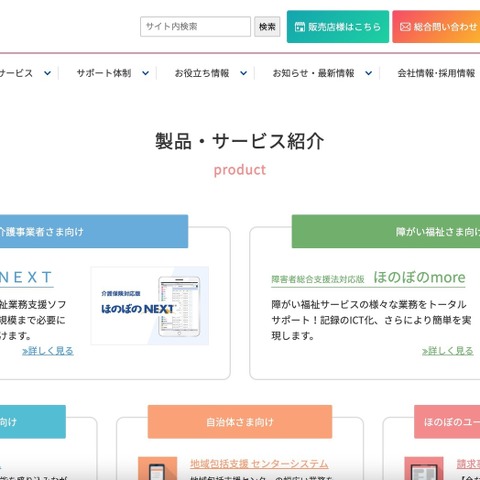Screen dimensions: 480x480
Task: Open the お役立ち情報 menu item
Action: 202,73
